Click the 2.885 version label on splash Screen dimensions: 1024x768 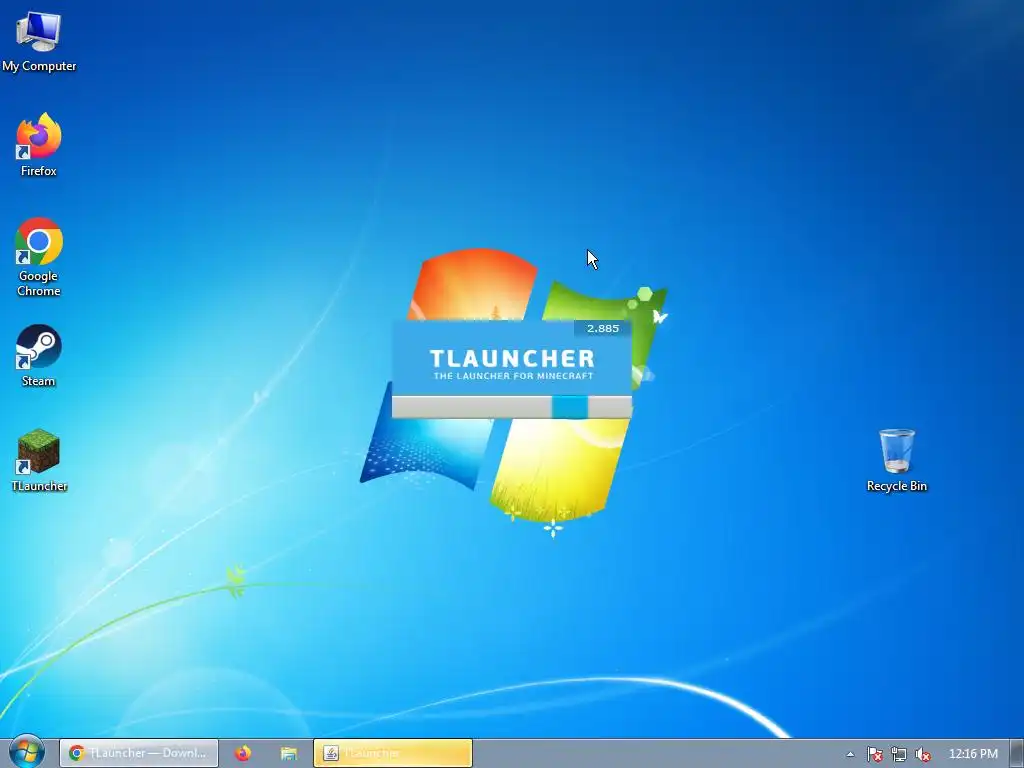click(x=603, y=328)
